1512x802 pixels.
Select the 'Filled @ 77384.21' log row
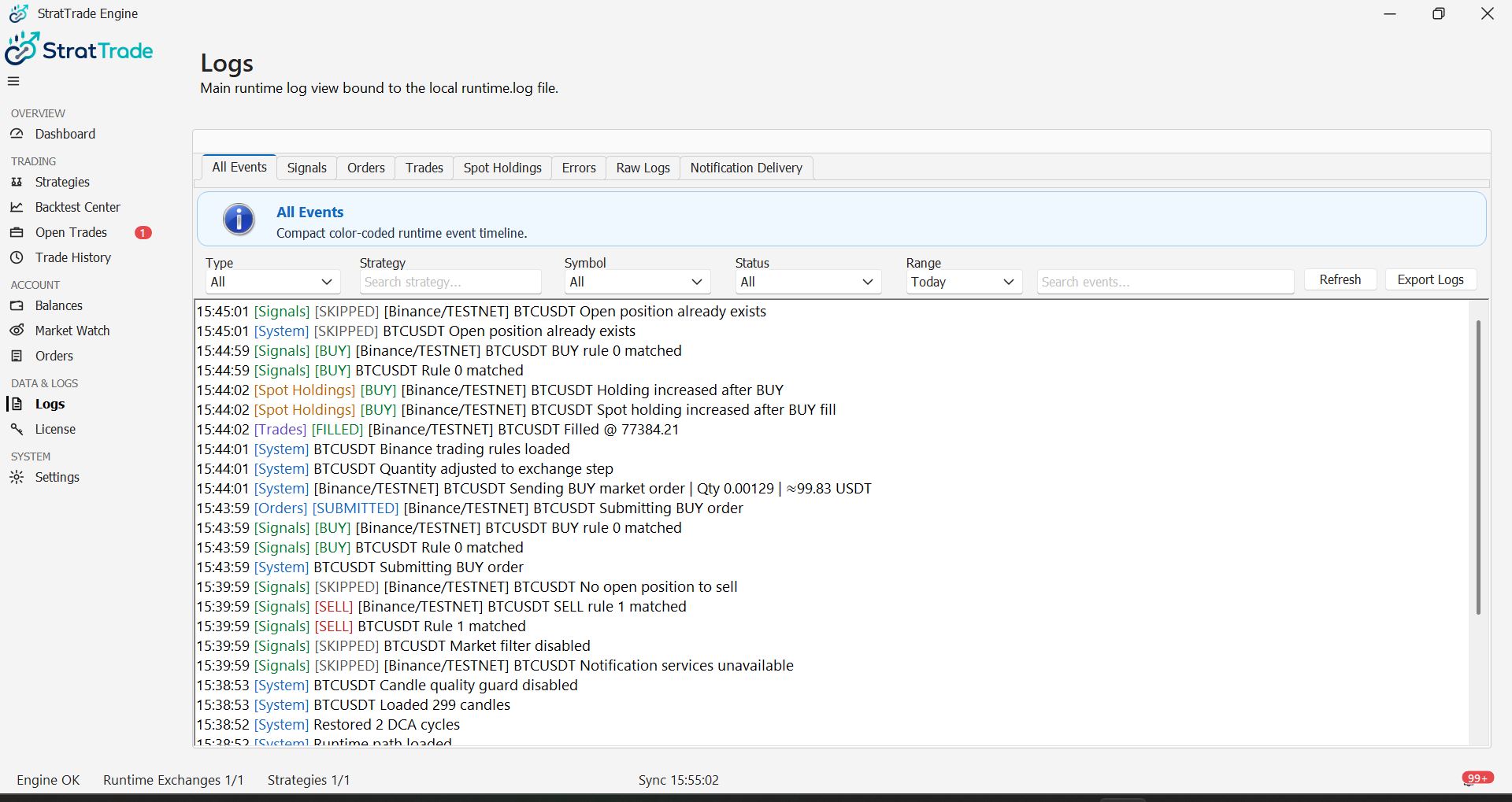click(x=438, y=430)
